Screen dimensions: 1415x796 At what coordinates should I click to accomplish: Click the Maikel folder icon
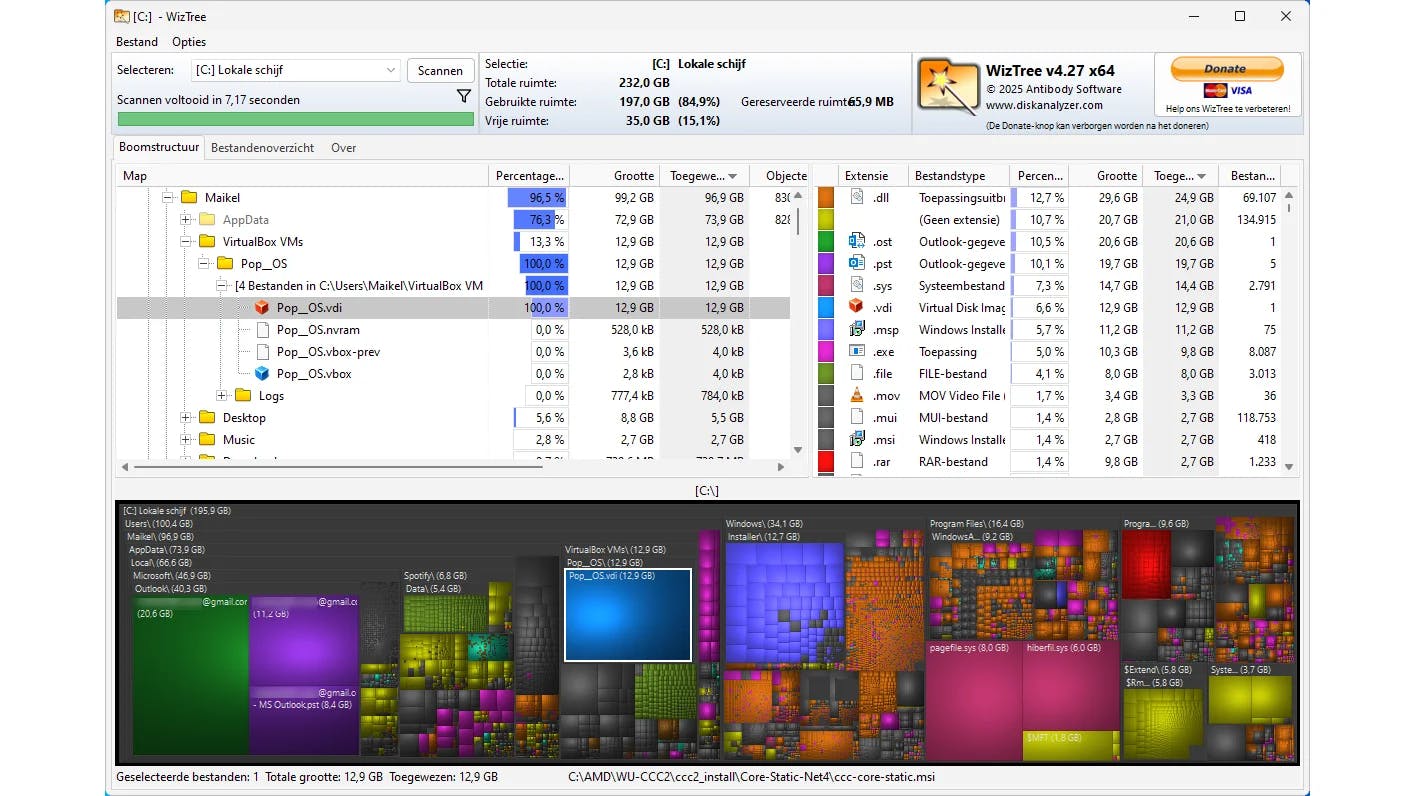click(x=189, y=198)
